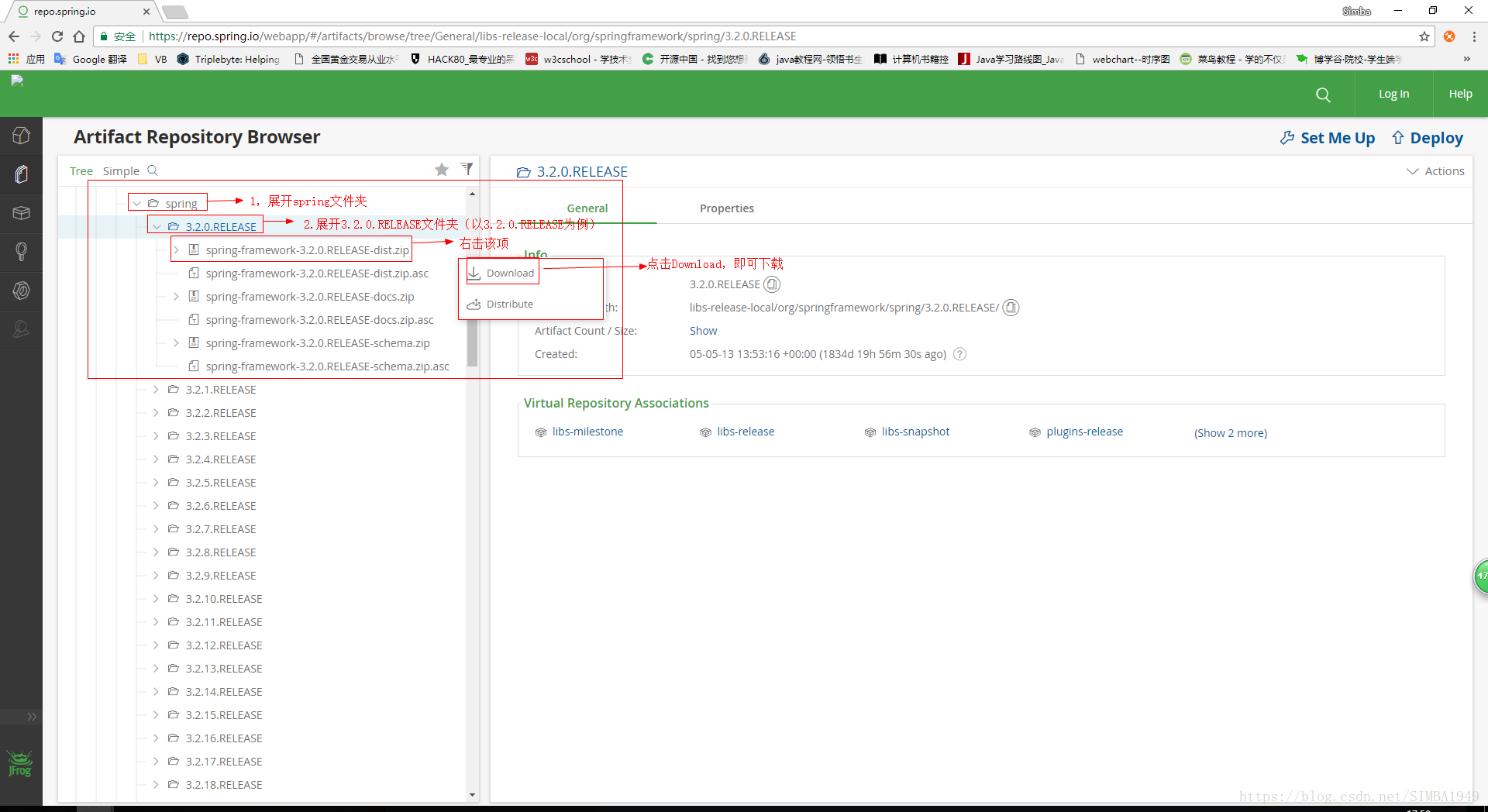Image resolution: width=1488 pixels, height=812 pixels.
Task: Copy the name 3.2.0.RELEASE with the clipboard icon
Action: click(772, 284)
